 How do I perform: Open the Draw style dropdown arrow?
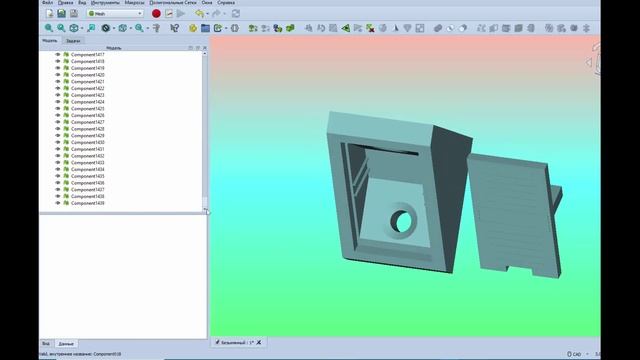tap(114, 29)
